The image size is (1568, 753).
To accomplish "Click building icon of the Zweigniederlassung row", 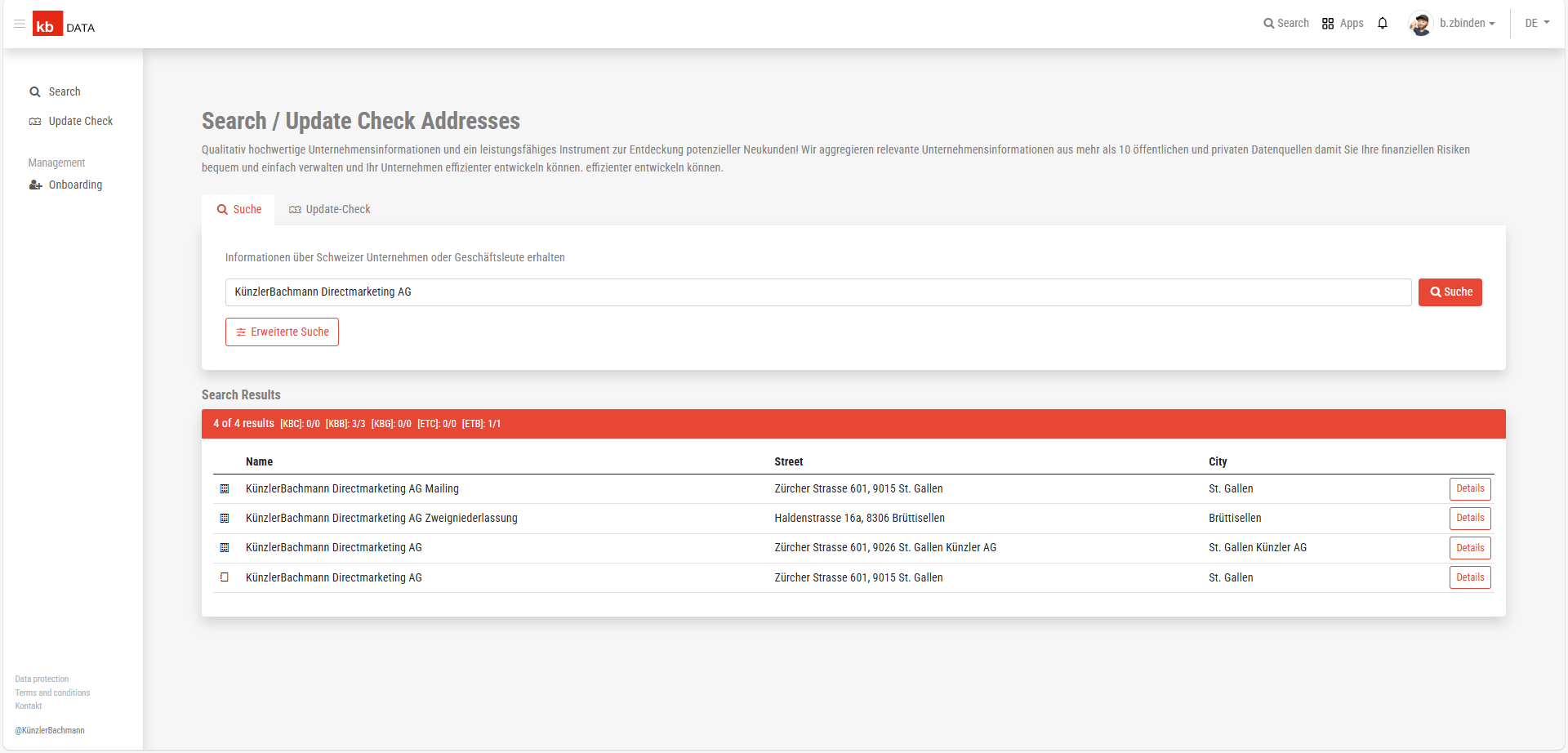I will tap(225, 519).
